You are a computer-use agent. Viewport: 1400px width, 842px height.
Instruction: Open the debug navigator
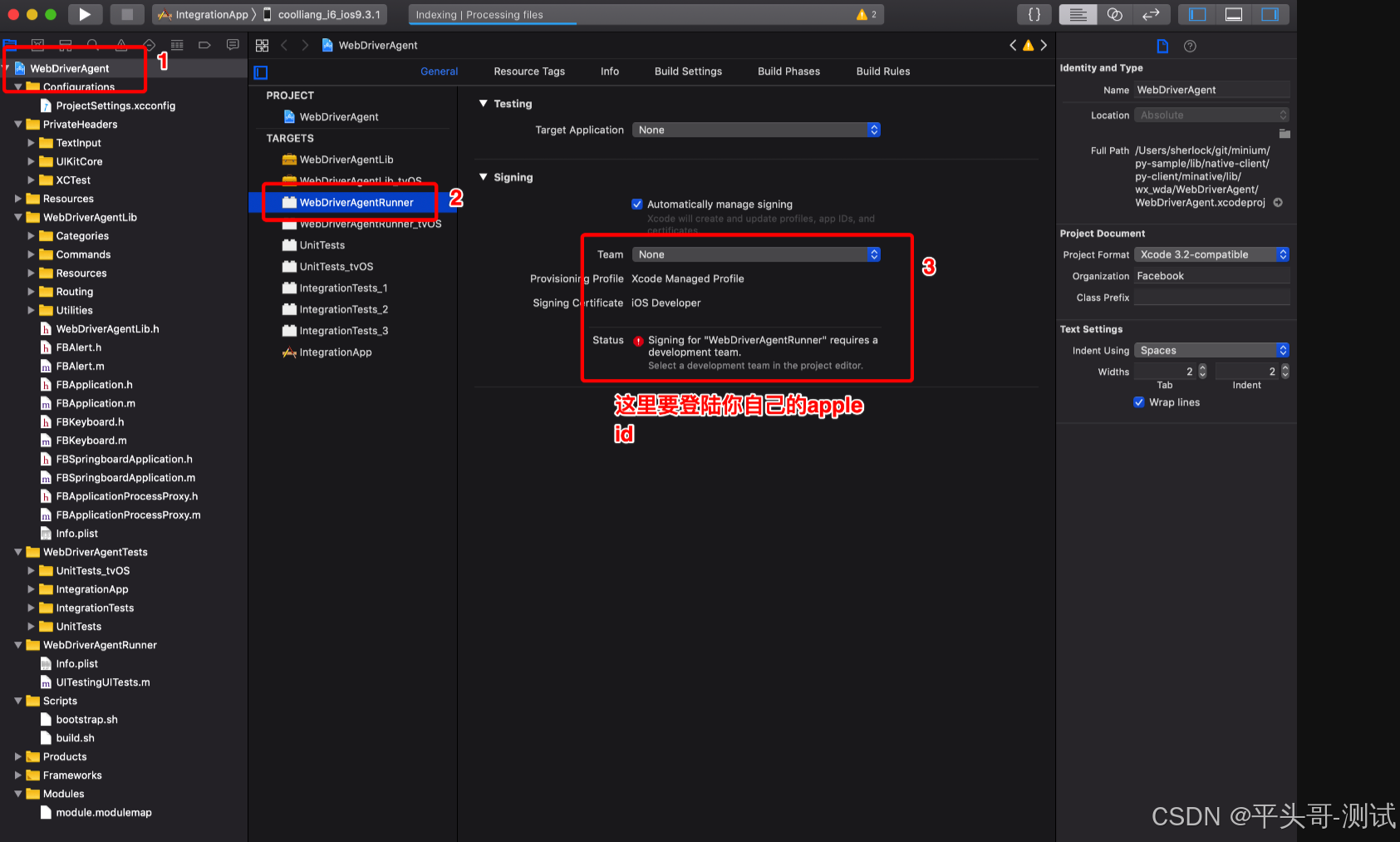click(177, 45)
